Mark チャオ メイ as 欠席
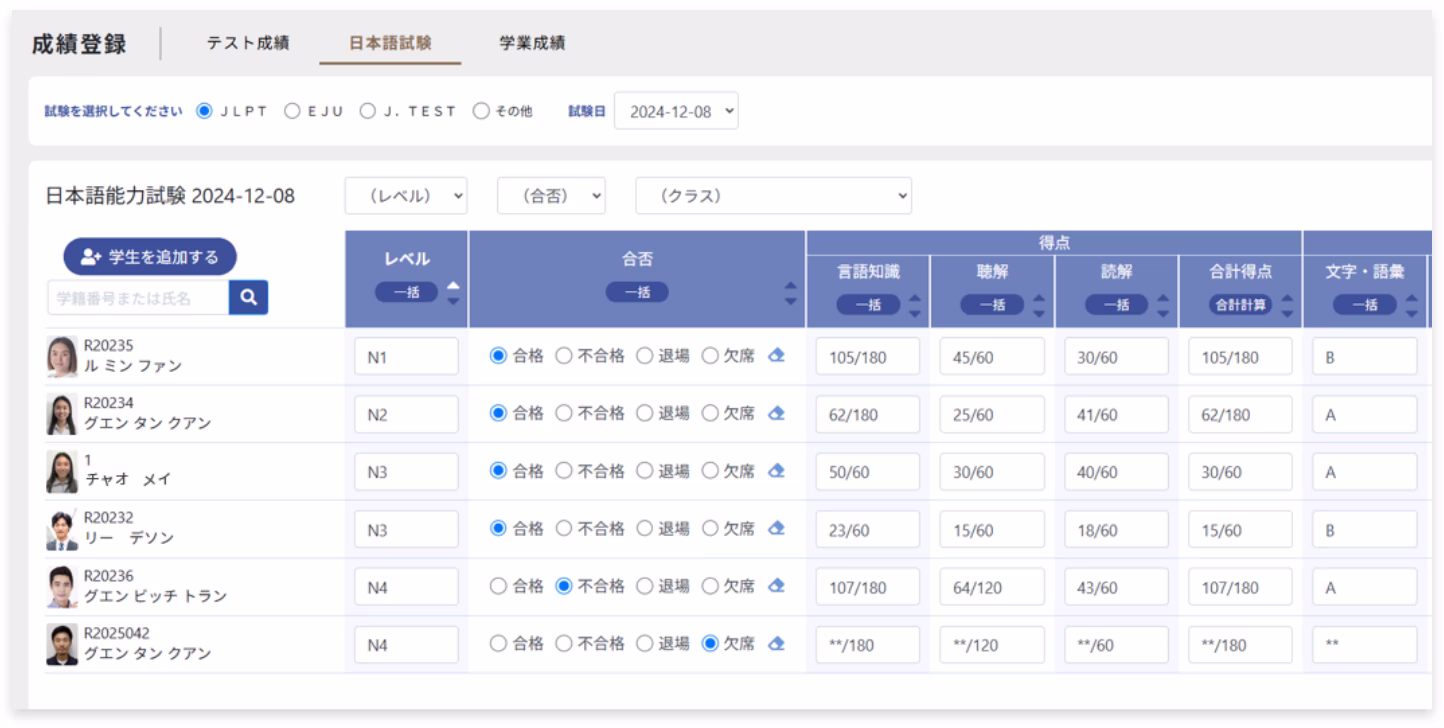 click(710, 472)
